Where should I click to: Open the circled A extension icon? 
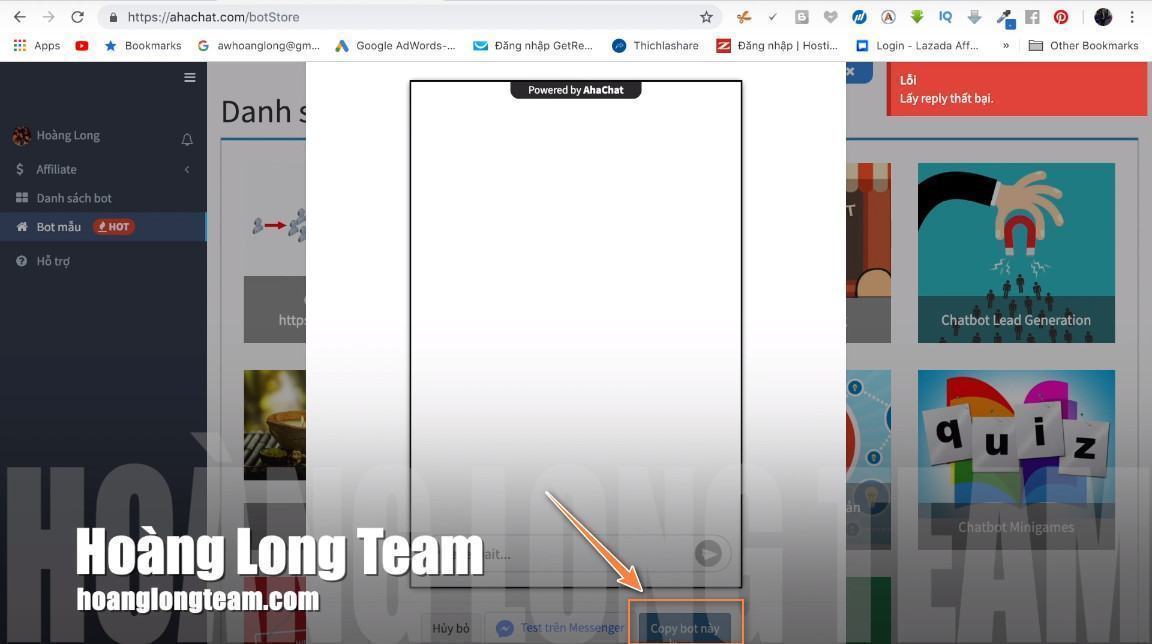coord(888,17)
